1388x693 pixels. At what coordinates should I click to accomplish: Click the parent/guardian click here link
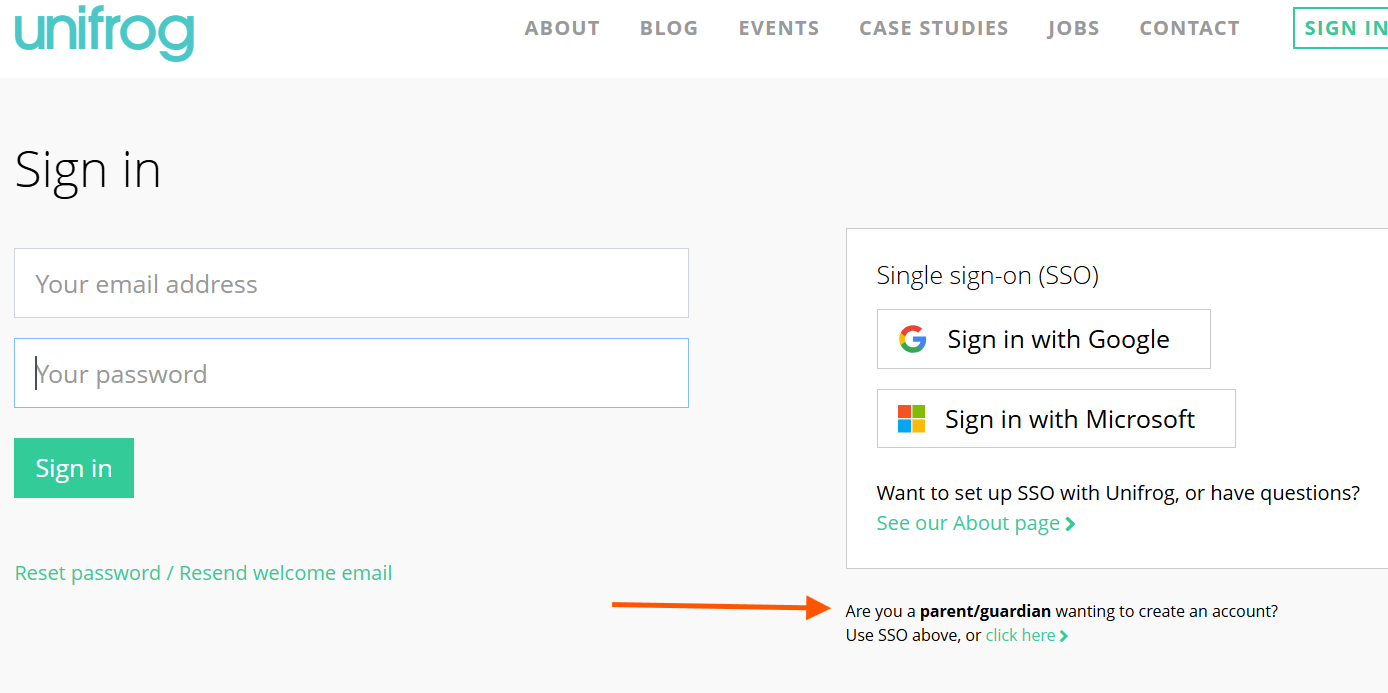point(1020,636)
